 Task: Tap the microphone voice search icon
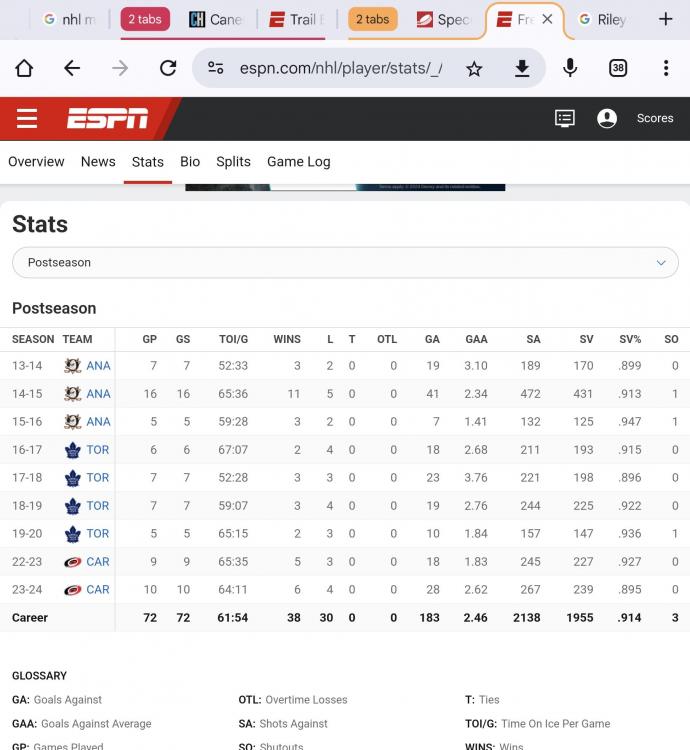tap(570, 68)
